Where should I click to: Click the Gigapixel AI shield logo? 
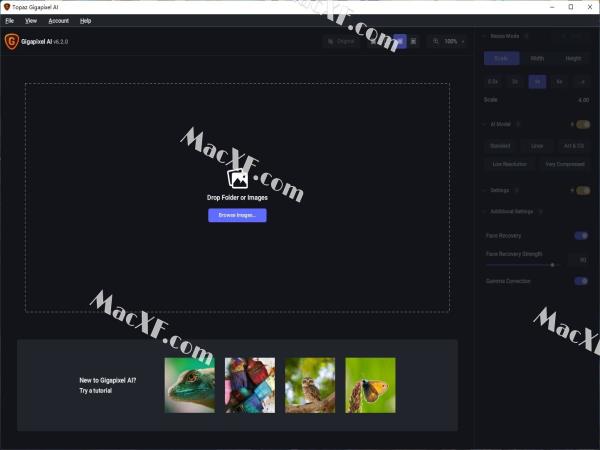pyautogui.click(x=11, y=41)
